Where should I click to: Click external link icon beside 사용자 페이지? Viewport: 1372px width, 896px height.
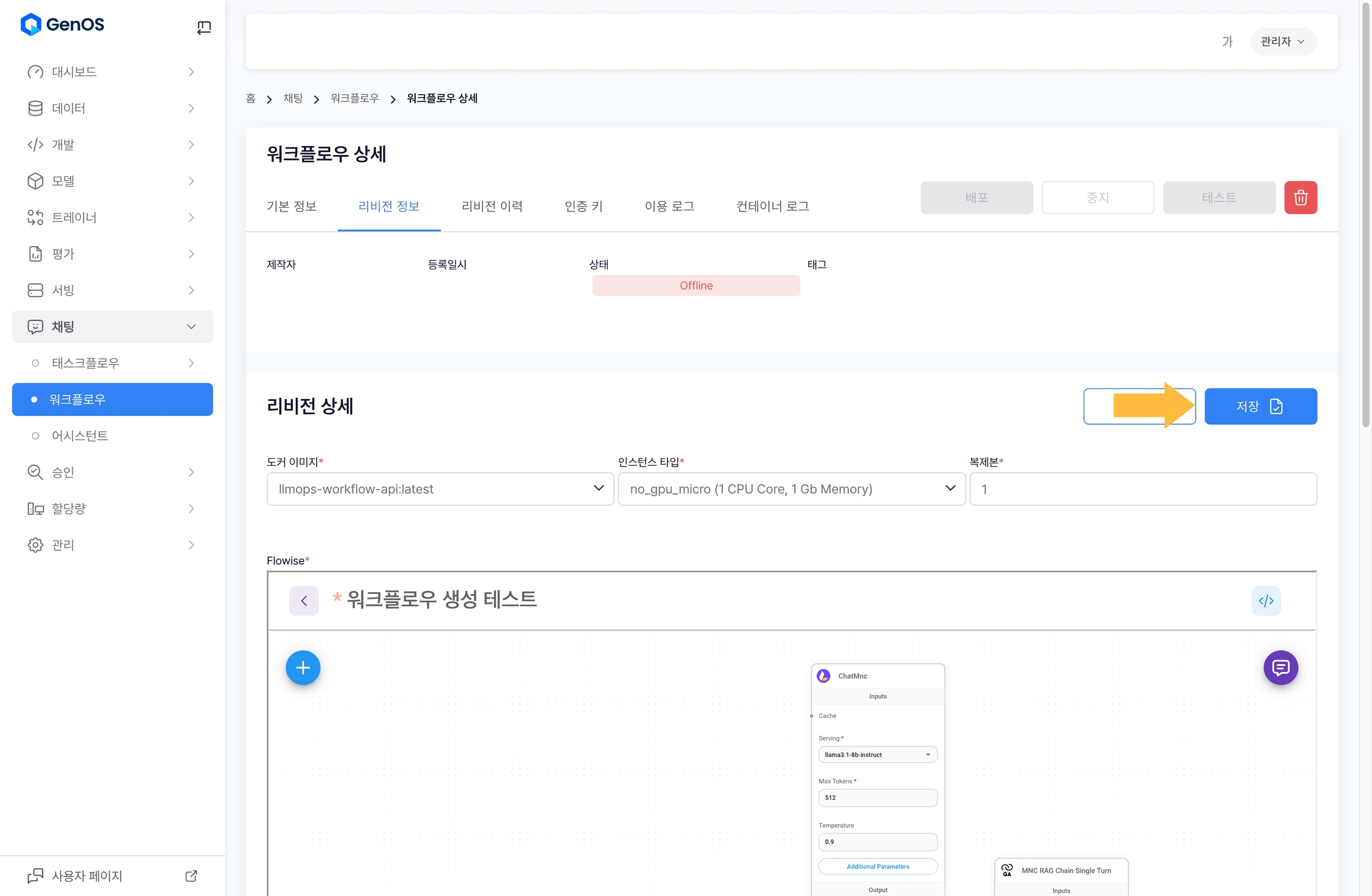191,876
